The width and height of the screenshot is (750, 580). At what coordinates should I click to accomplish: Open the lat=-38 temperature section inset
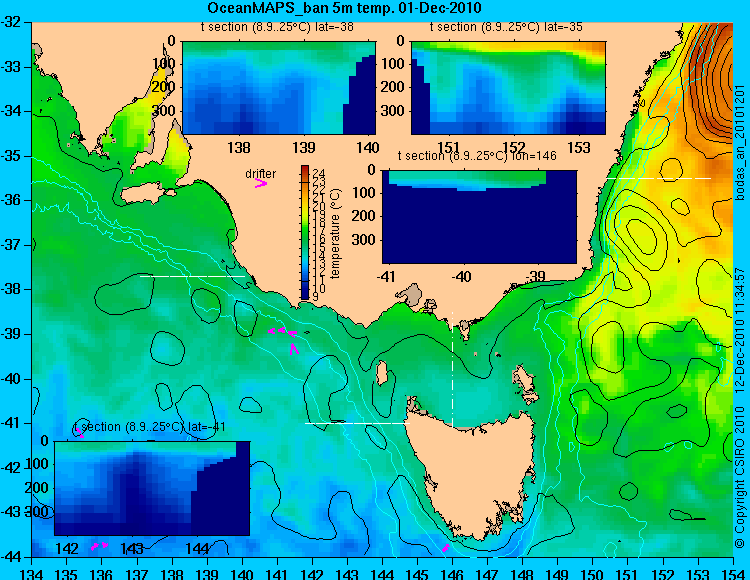pyautogui.click(x=279, y=88)
